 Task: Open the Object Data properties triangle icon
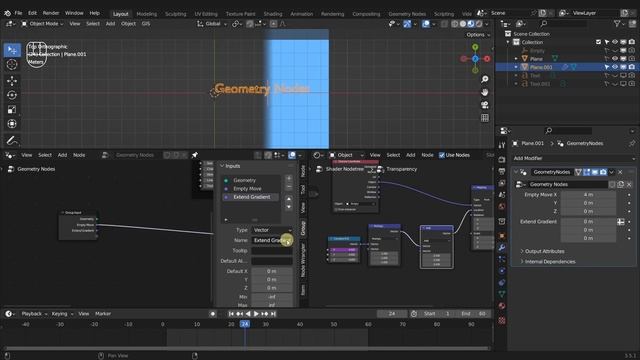tap(502, 294)
